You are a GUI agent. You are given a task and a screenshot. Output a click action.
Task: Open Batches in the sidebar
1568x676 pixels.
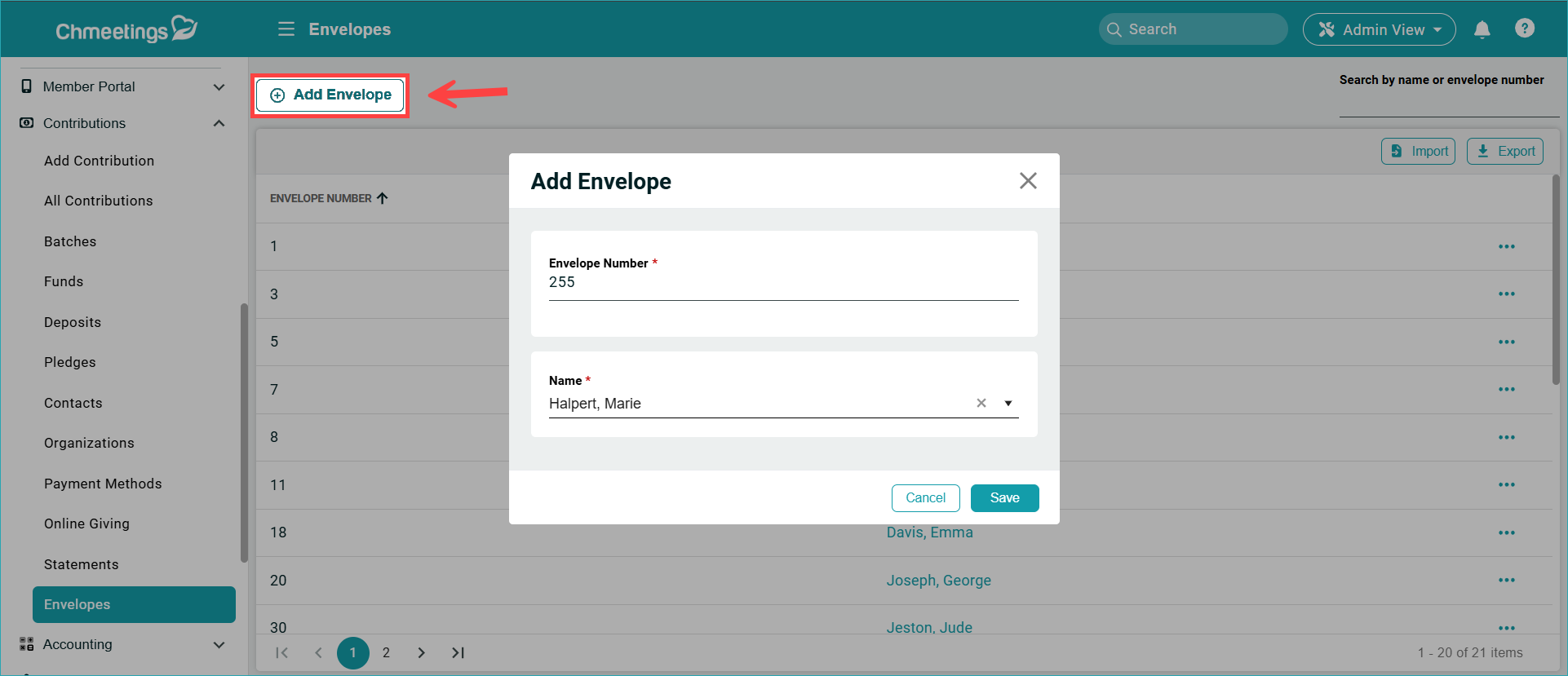(x=70, y=241)
